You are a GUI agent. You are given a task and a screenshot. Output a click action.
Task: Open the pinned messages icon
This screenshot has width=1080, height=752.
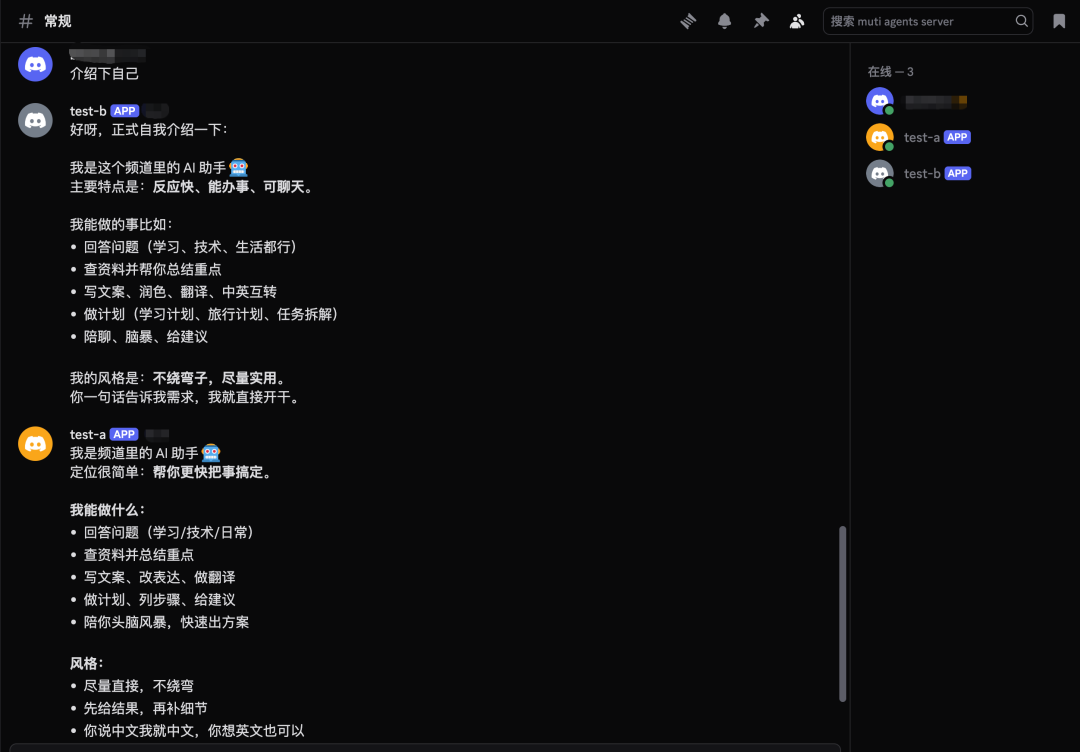(760, 20)
